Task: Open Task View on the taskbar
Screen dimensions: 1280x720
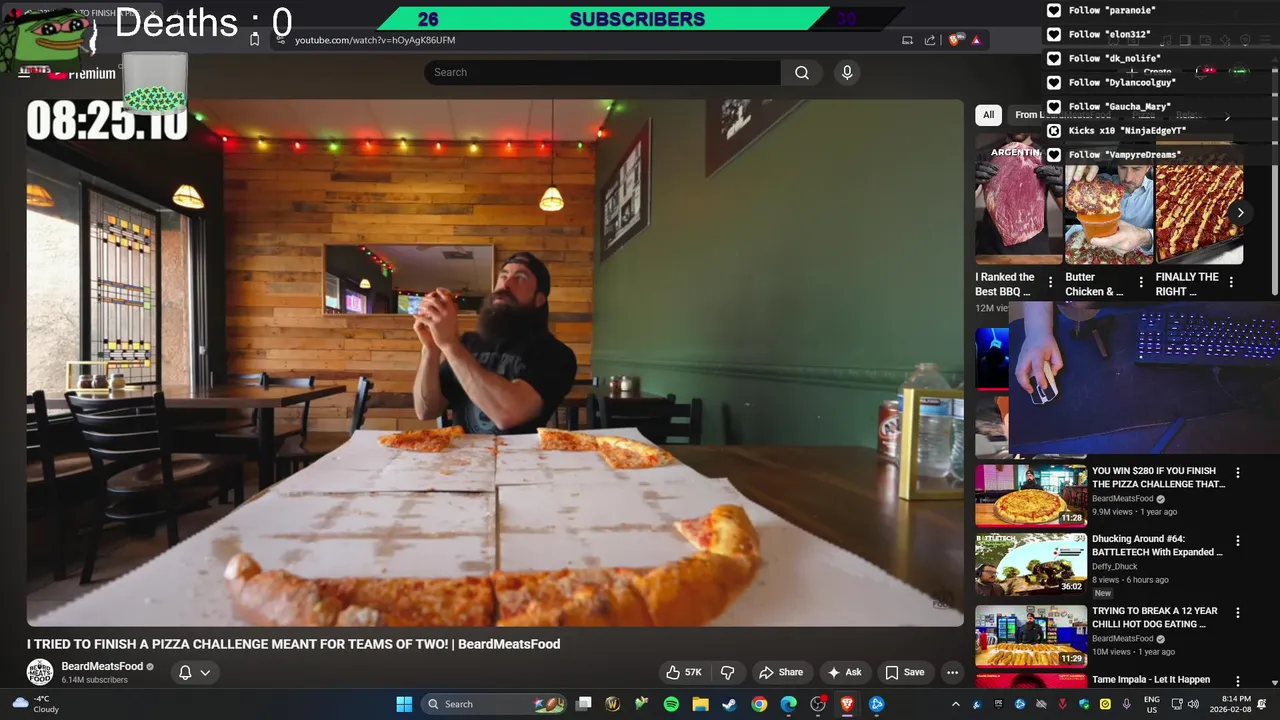Action: pos(584,704)
